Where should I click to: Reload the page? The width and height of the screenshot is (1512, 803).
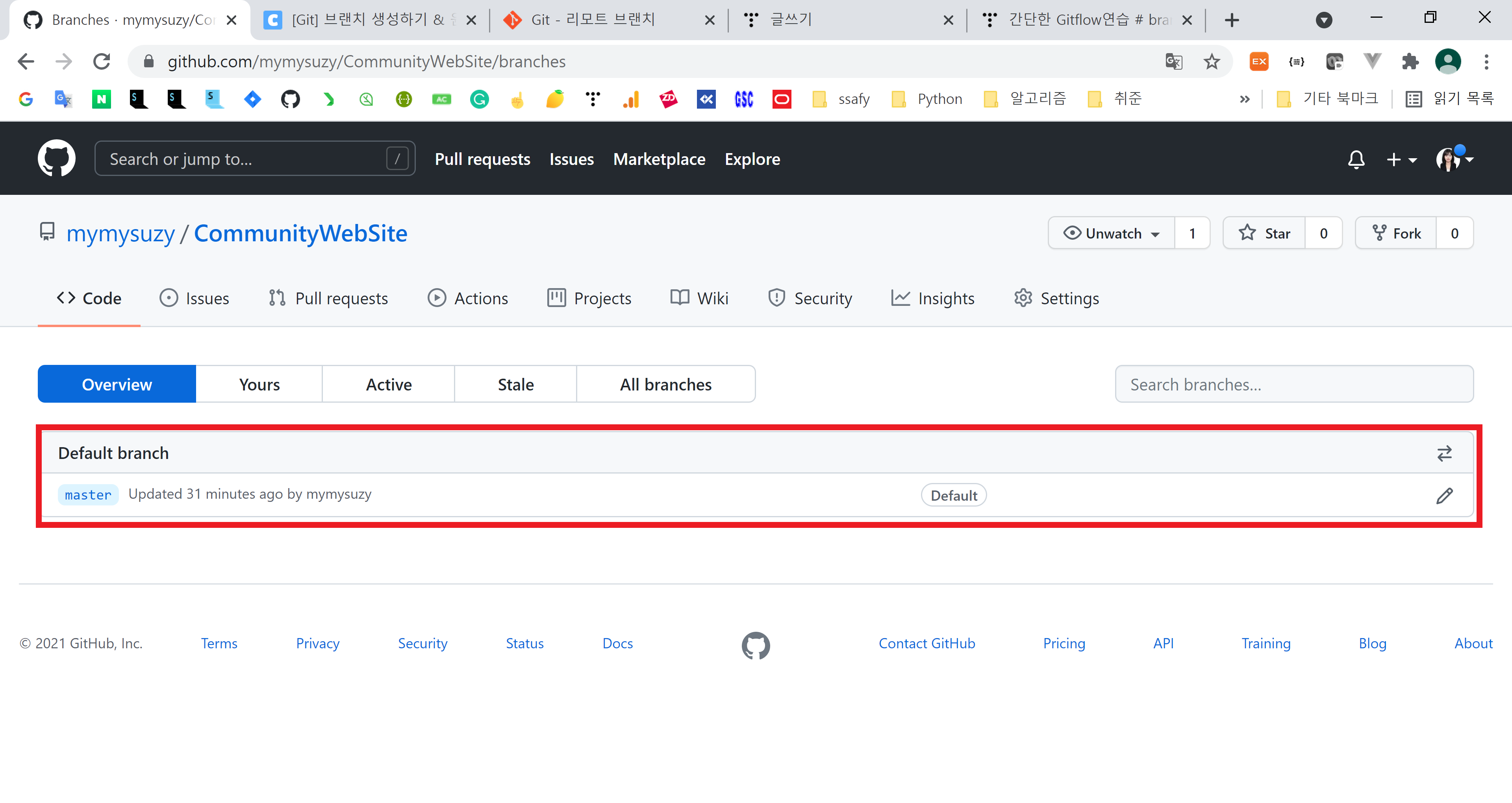[x=102, y=62]
